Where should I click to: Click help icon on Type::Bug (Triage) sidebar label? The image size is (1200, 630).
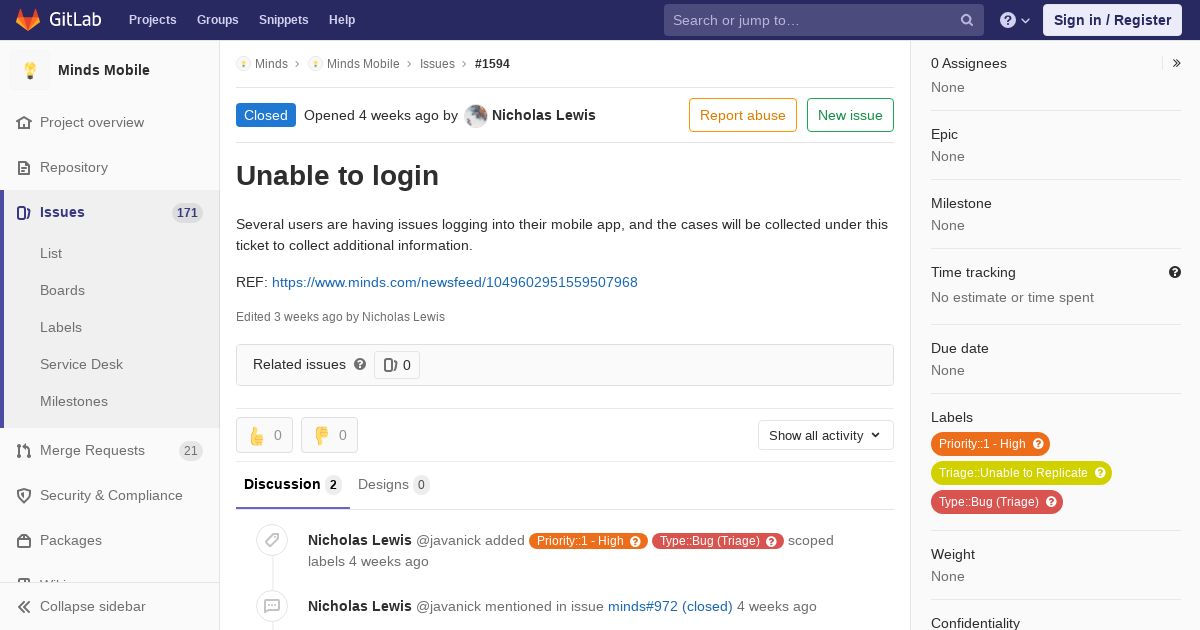(1051, 502)
